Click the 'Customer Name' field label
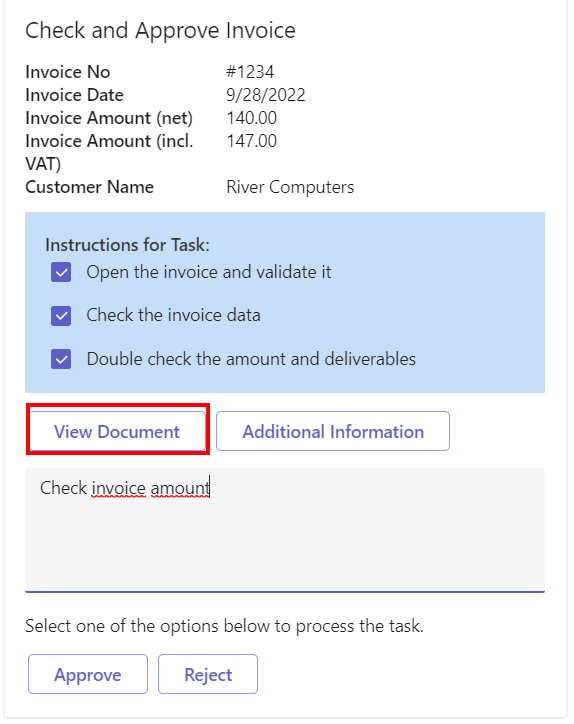 pos(90,187)
